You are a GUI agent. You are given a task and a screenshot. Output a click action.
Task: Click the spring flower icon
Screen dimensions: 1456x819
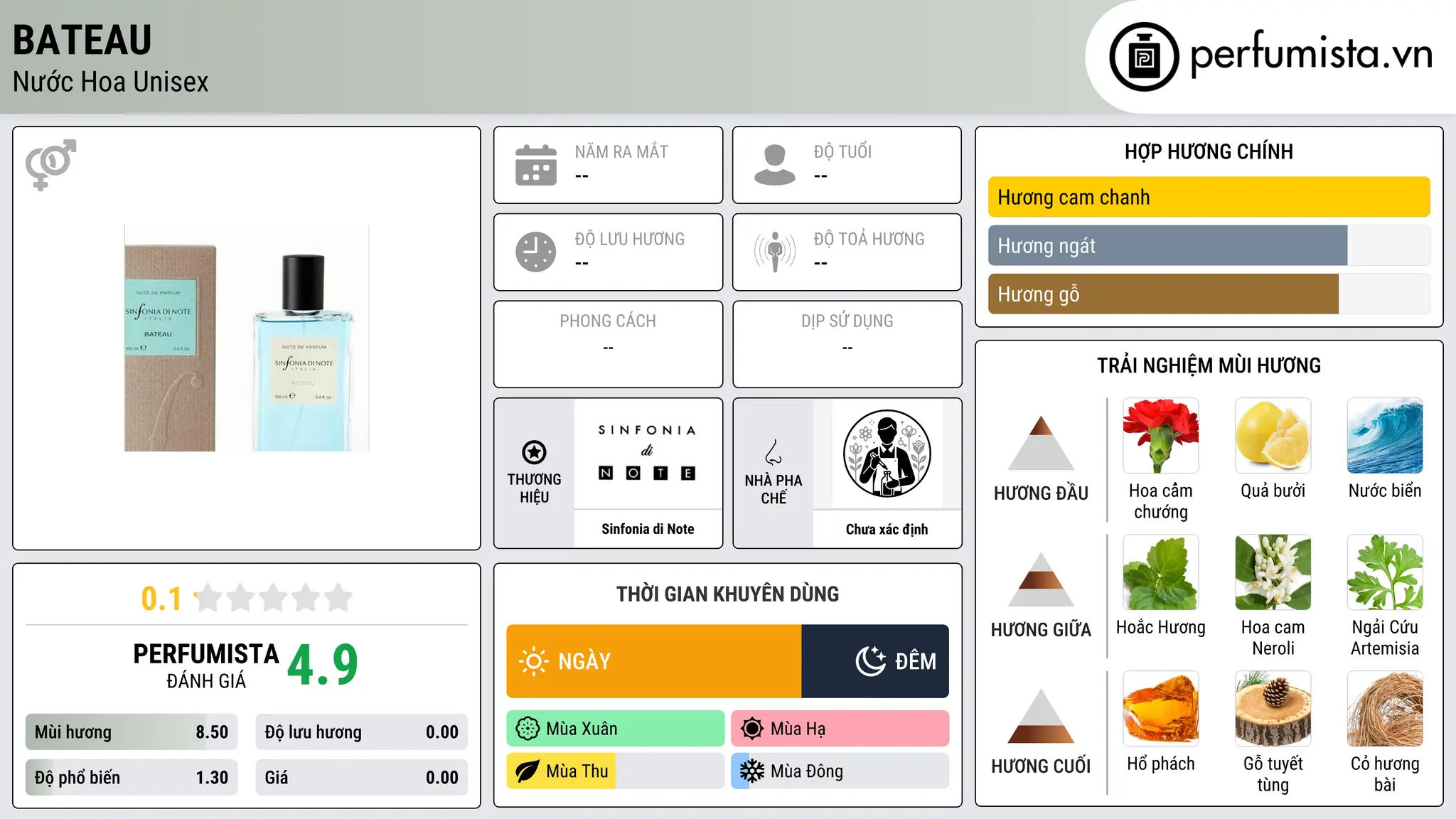click(x=528, y=729)
